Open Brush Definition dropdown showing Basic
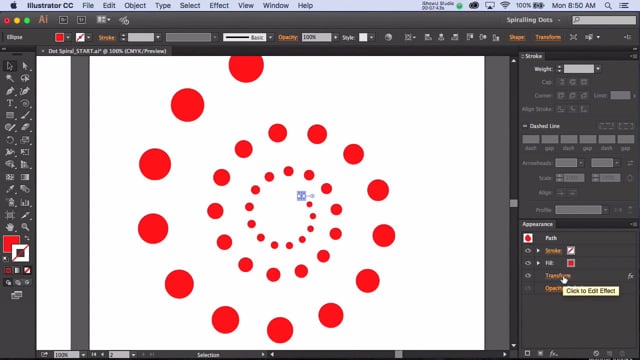The width and height of the screenshot is (640, 360). (x=270, y=38)
